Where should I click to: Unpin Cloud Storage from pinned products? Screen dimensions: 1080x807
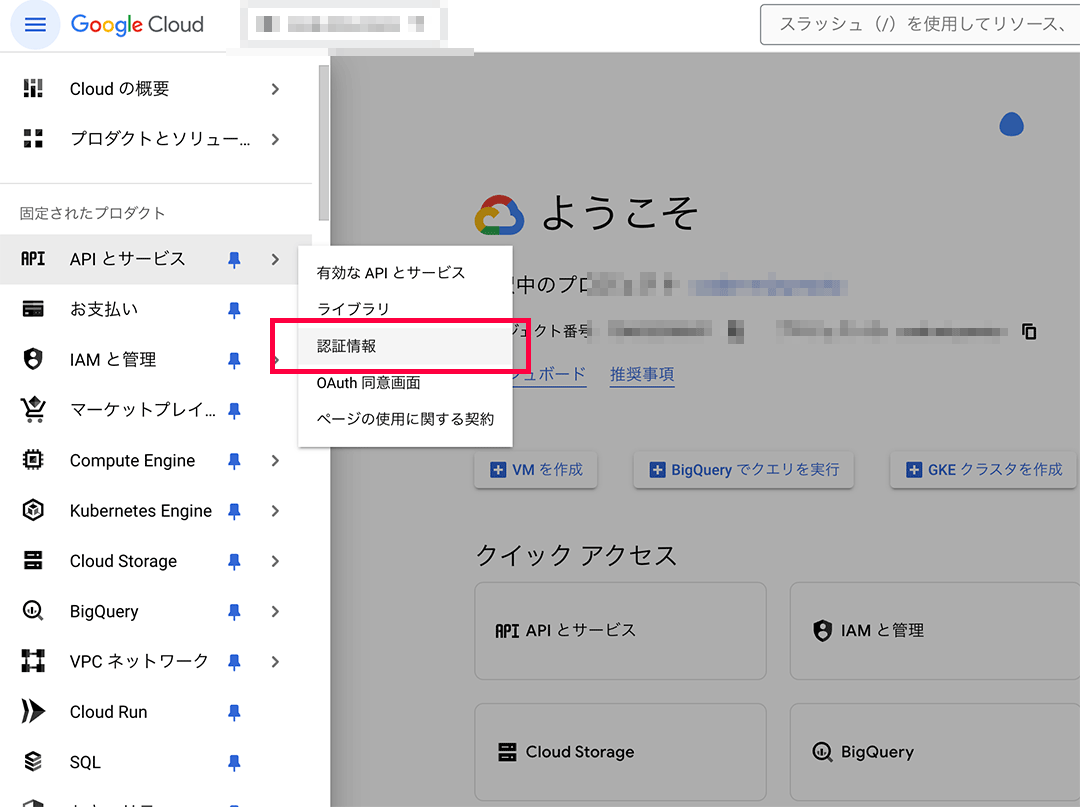(x=234, y=561)
